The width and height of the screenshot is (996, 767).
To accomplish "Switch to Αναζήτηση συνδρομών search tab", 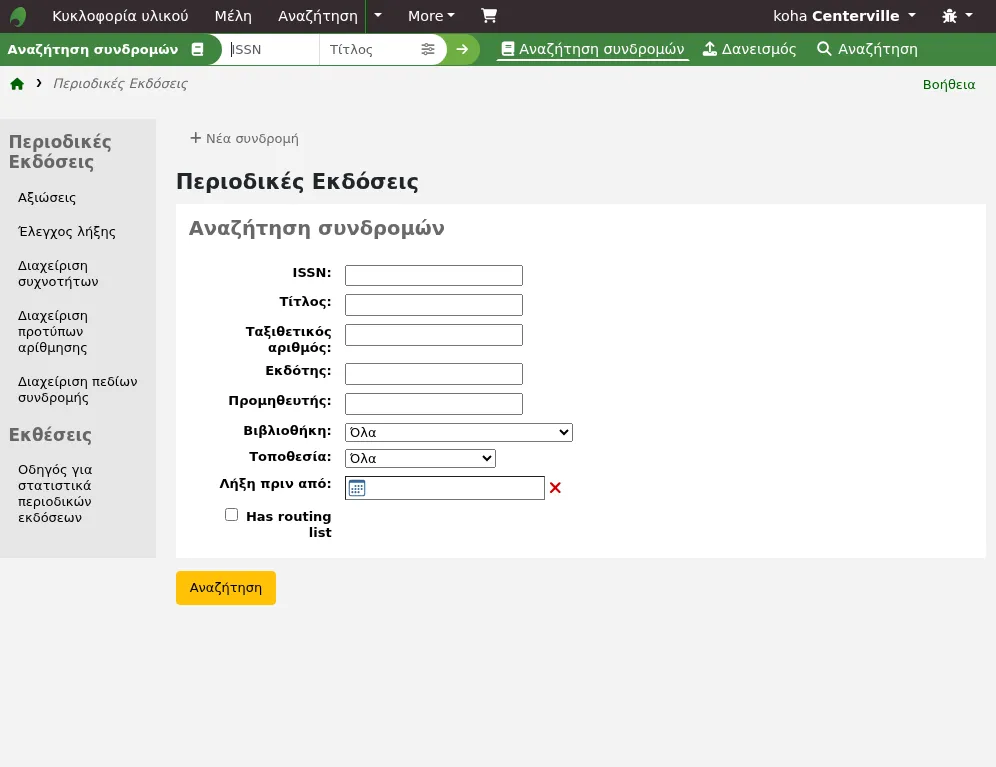I will pos(593,50).
